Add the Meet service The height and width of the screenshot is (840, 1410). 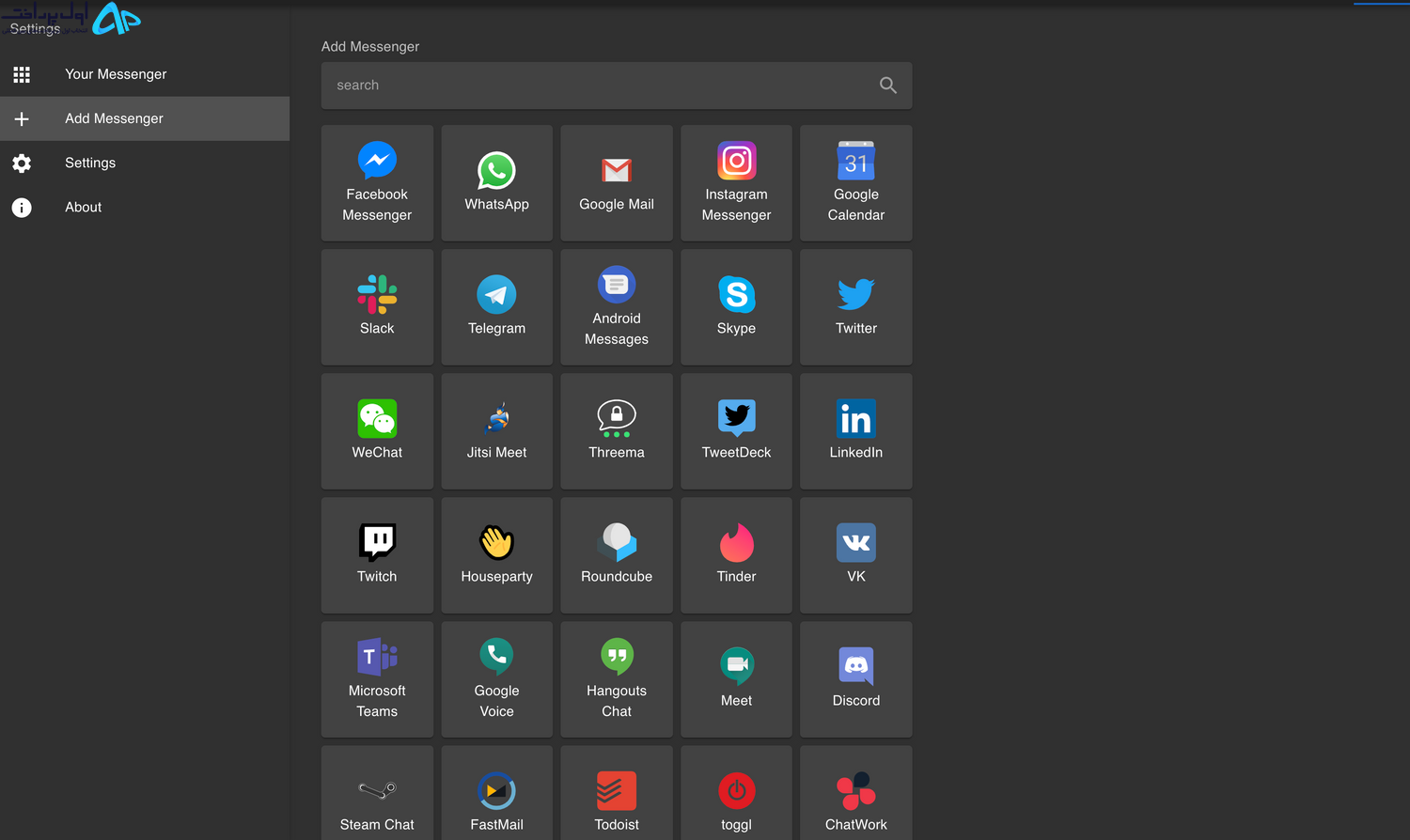point(736,679)
